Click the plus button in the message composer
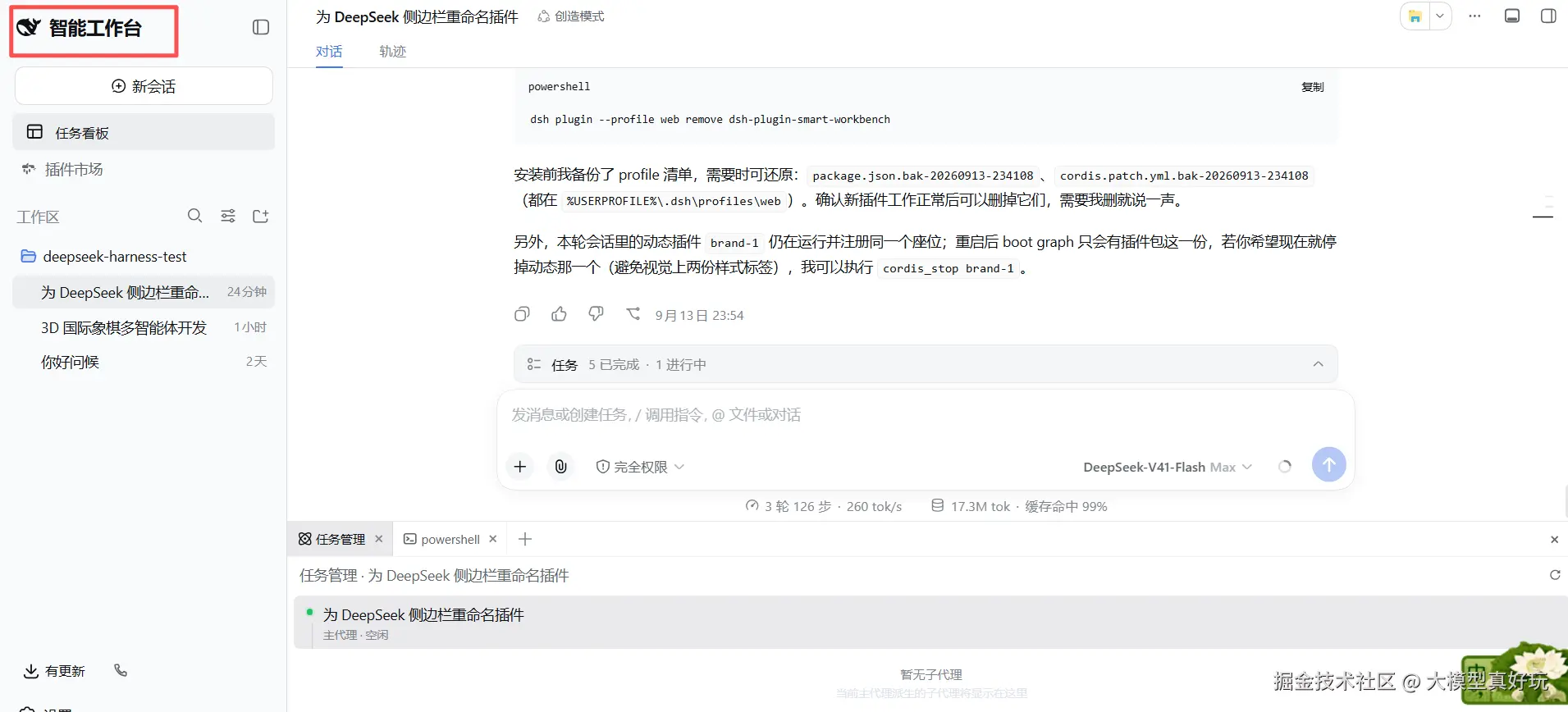 click(x=520, y=467)
